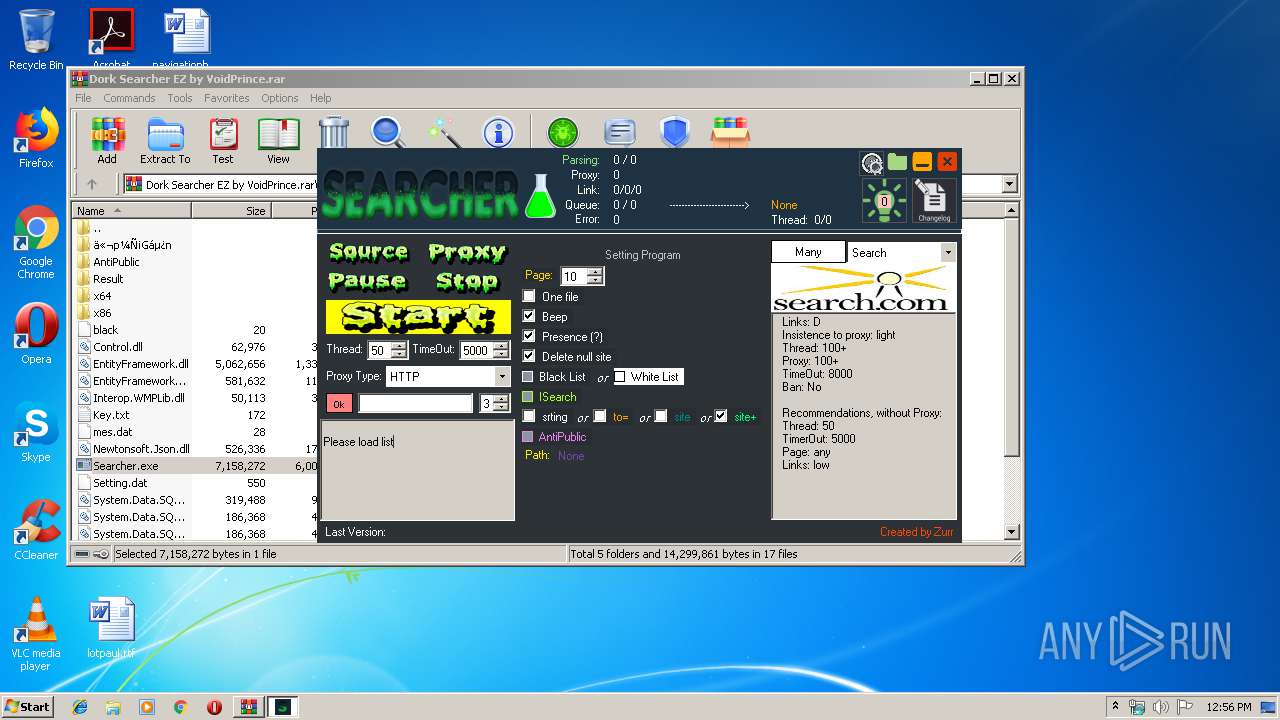Click the Proxy button
The height and width of the screenshot is (720, 1280).
(467, 252)
